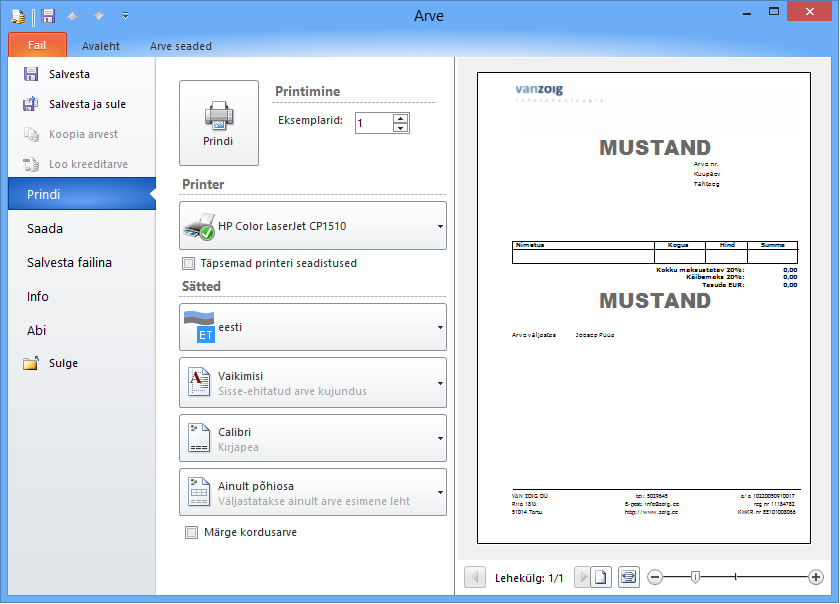Viewport: 840px width, 604px height.
Task: Click the Koopia arvest icon
Action: 31,134
